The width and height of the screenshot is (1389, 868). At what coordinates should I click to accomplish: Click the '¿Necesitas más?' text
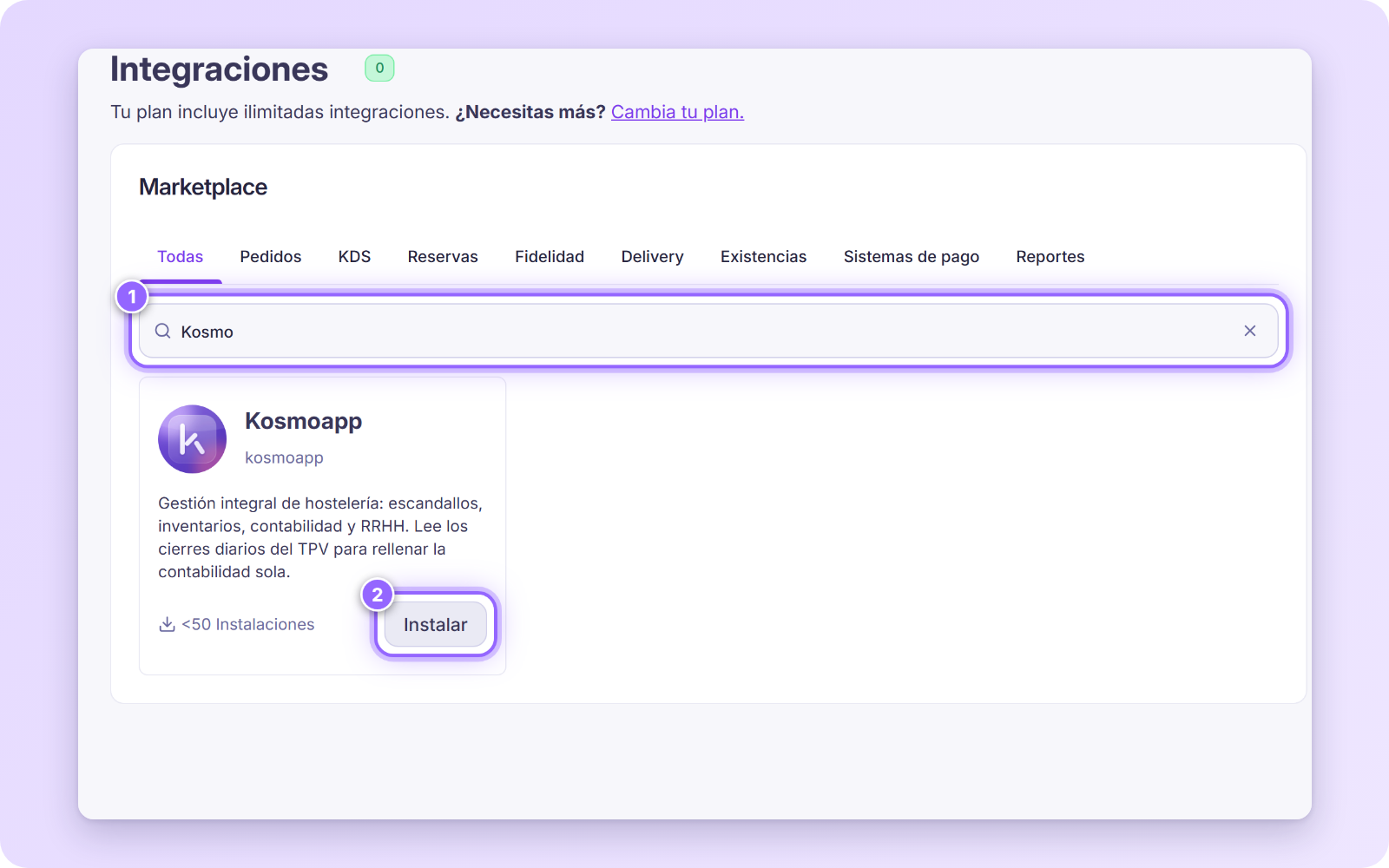point(530,112)
